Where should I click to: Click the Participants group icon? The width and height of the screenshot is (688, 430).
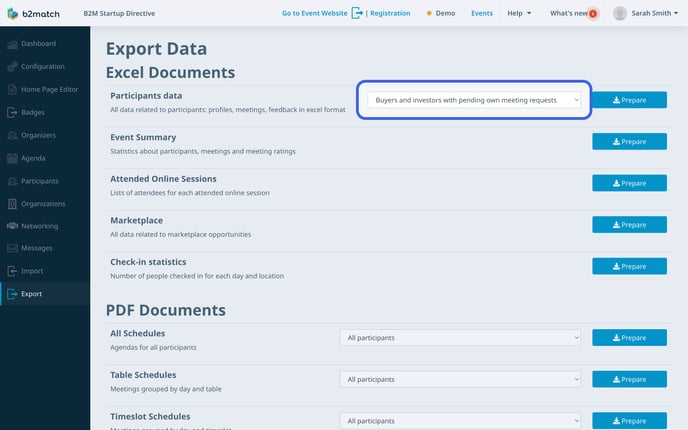(x=12, y=181)
